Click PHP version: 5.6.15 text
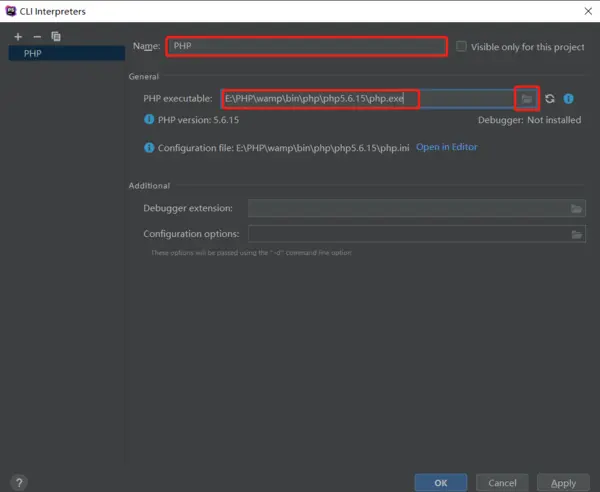 [x=198, y=120]
